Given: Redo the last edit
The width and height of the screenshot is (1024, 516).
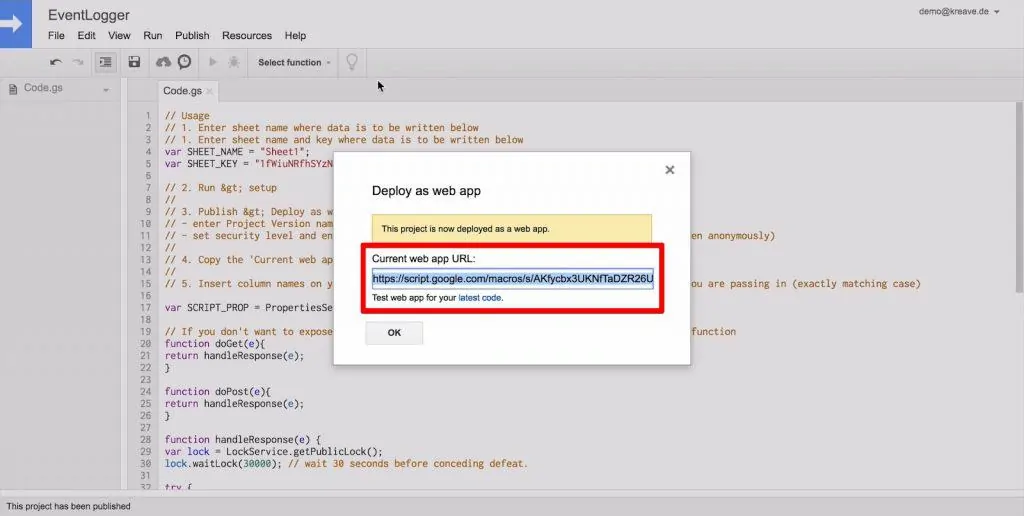Looking at the screenshot, I should click(78, 63).
